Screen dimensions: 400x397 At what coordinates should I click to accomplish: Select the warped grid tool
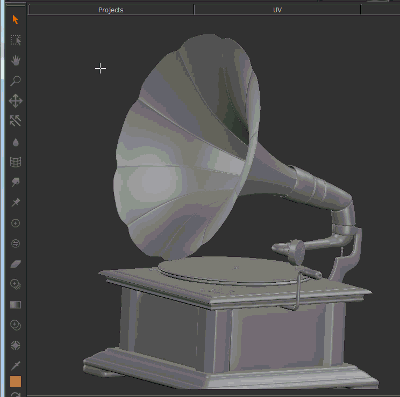pyautogui.click(x=16, y=162)
